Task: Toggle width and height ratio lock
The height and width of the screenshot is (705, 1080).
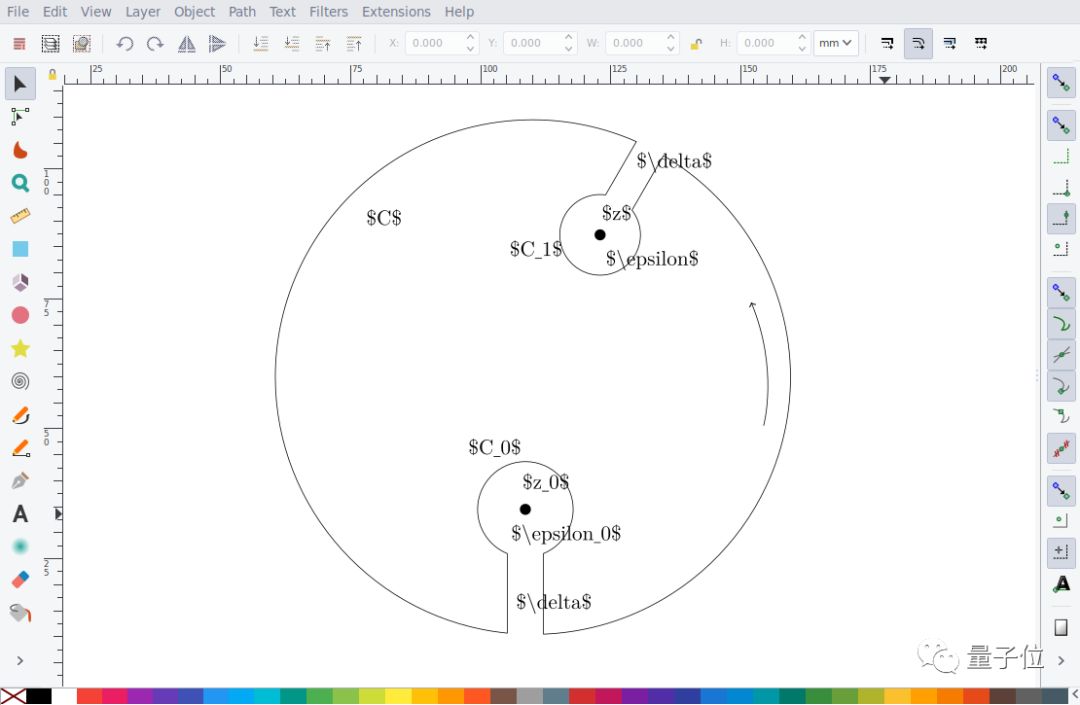Action: coord(696,43)
